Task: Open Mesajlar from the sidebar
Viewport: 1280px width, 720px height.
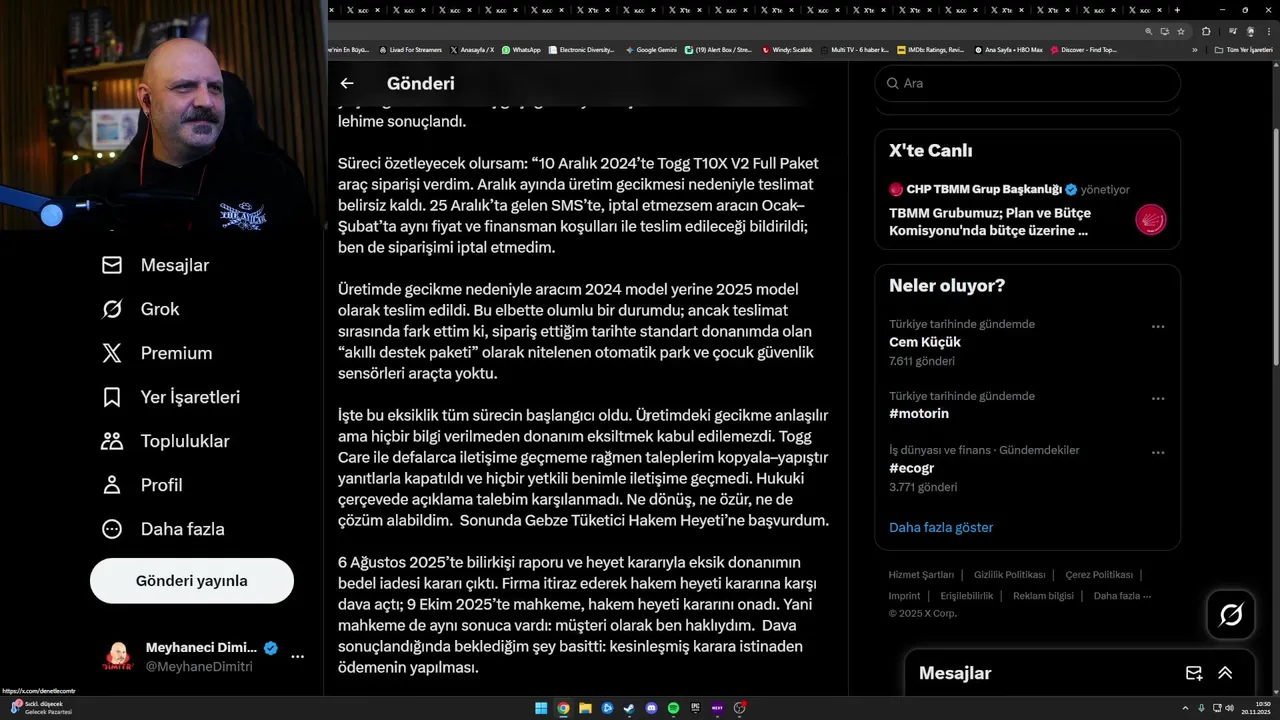Action: click(x=156, y=265)
